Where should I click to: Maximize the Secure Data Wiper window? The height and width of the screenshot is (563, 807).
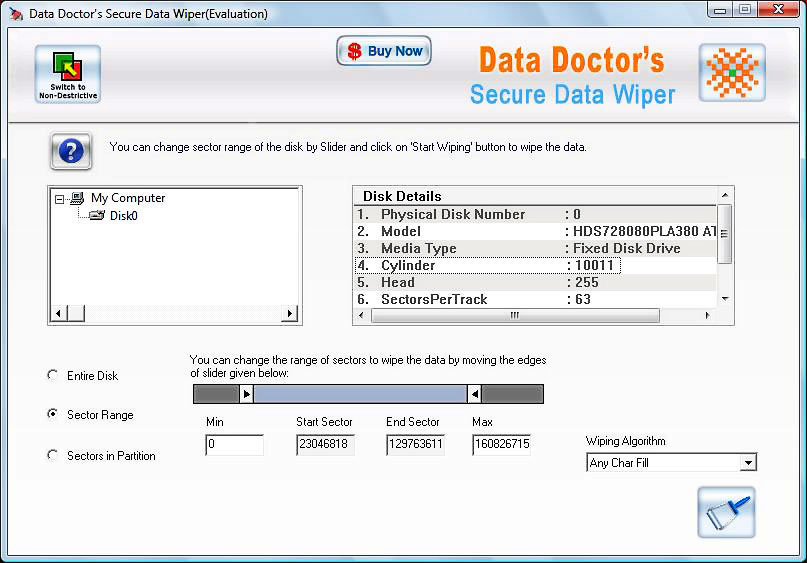tap(745, 10)
